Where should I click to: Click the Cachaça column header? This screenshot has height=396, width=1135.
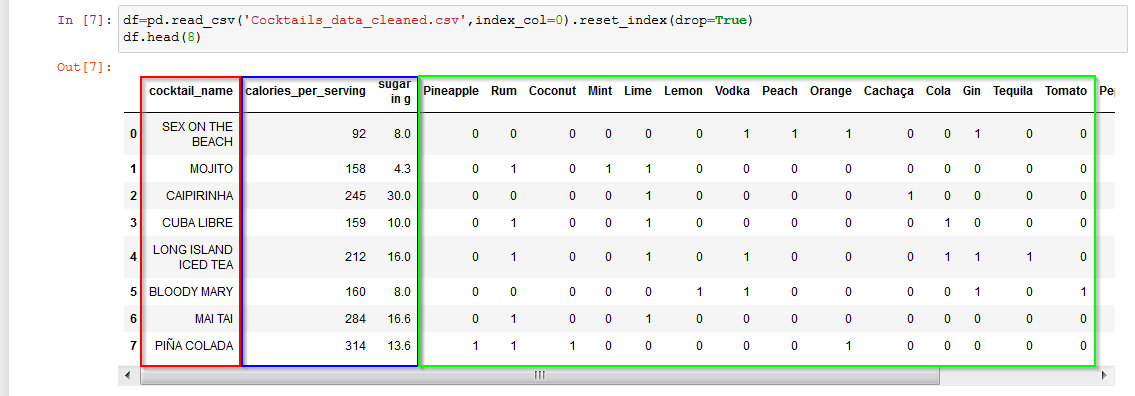(889, 91)
